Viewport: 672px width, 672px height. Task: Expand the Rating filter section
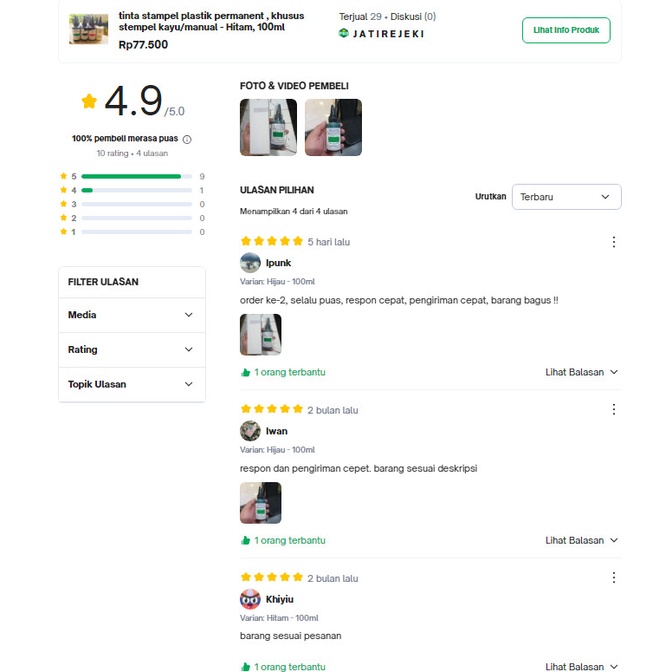132,350
